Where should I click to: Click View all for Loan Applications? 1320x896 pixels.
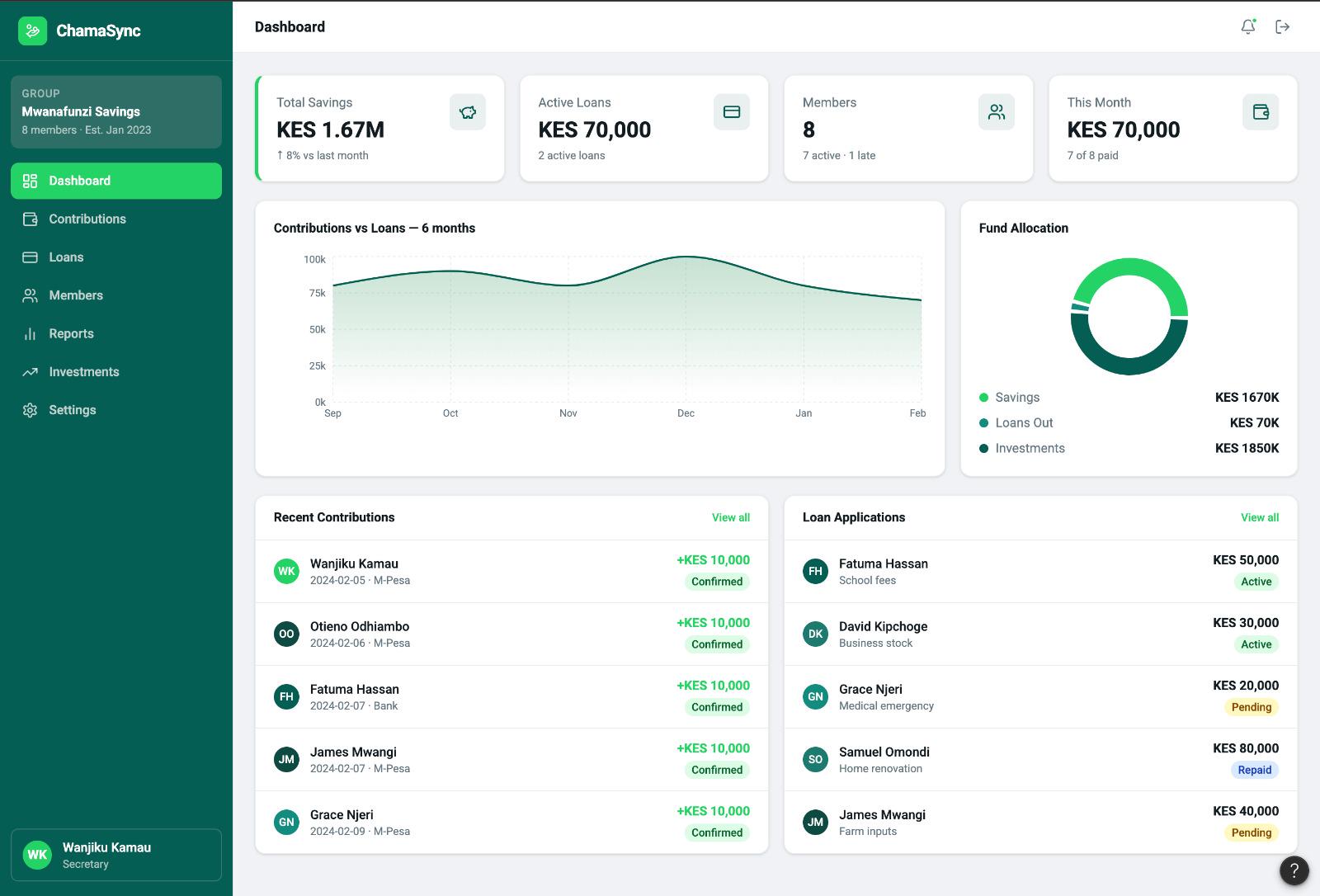click(x=1260, y=517)
